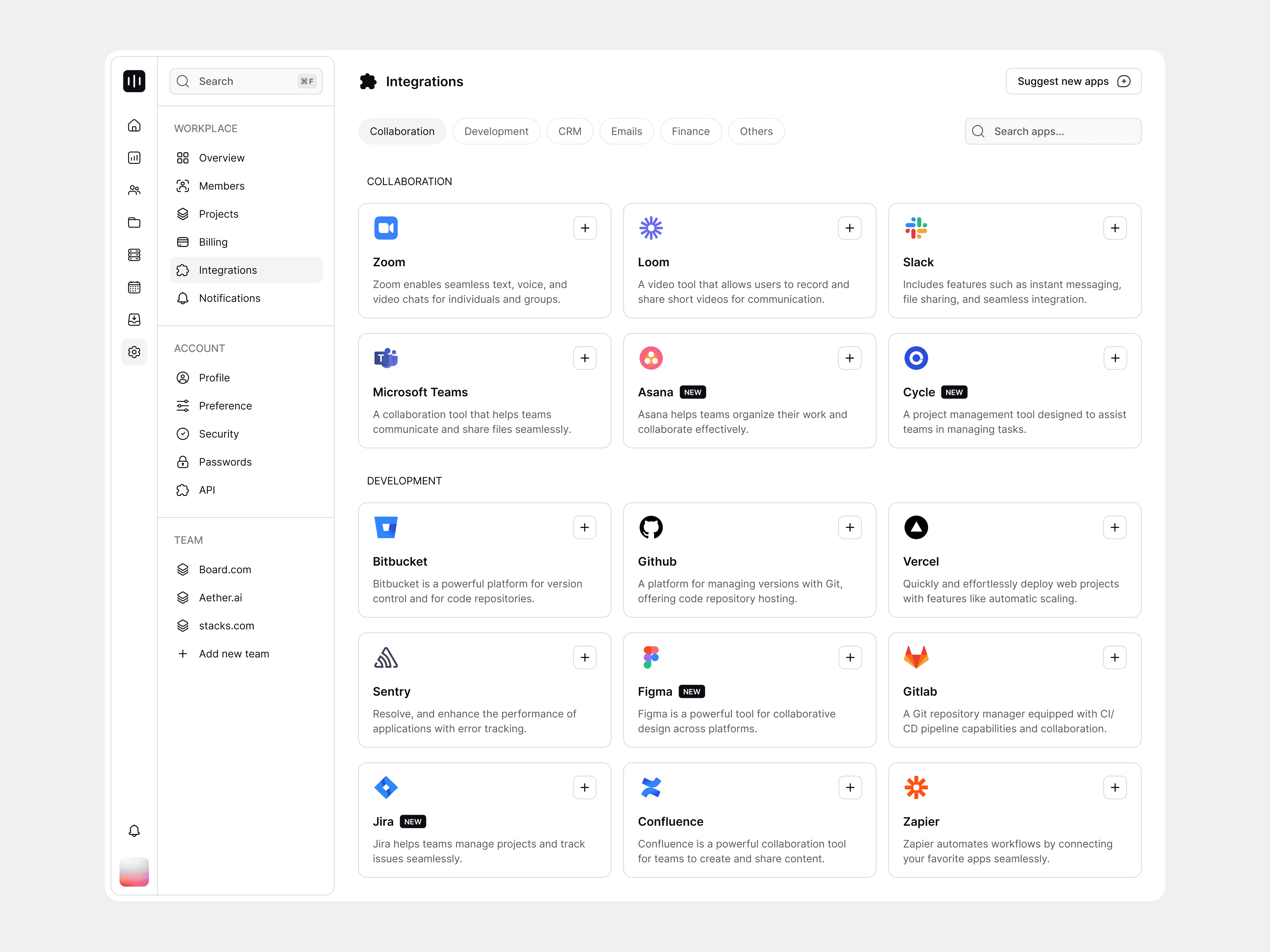Open the analytics chart icon in rail
The height and width of the screenshot is (952, 1270).
134,158
